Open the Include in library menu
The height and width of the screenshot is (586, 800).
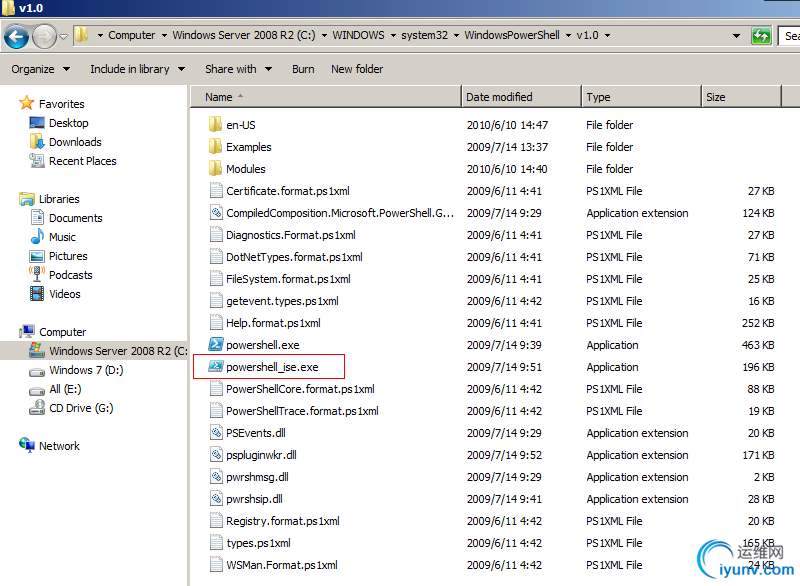pos(137,69)
